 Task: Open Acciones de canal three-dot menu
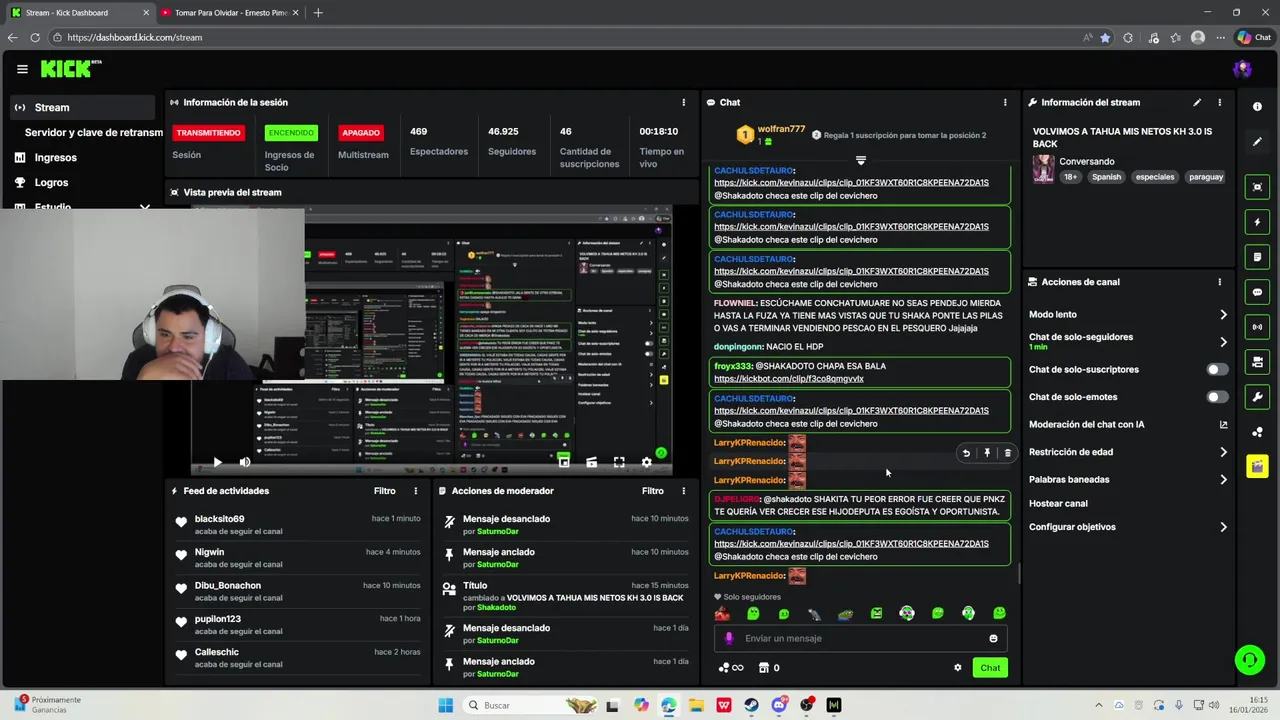click(x=1219, y=282)
